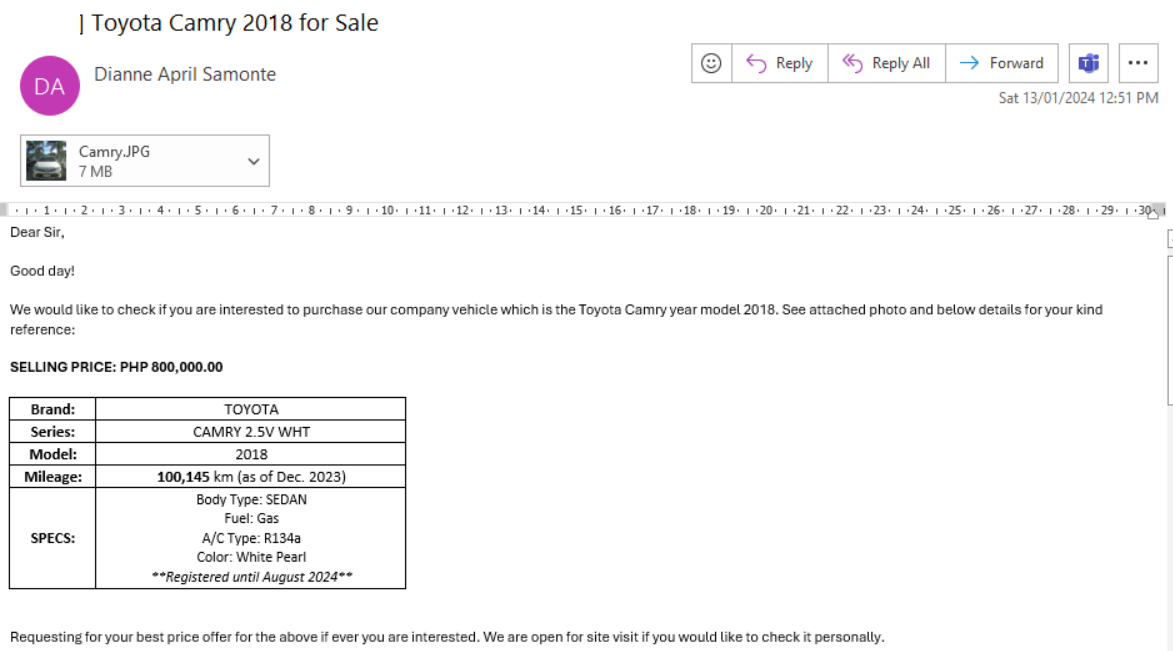The height and width of the screenshot is (651, 1173).
Task: Expand the Camry.JPG attachment dropdown arrow
Action: click(253, 161)
